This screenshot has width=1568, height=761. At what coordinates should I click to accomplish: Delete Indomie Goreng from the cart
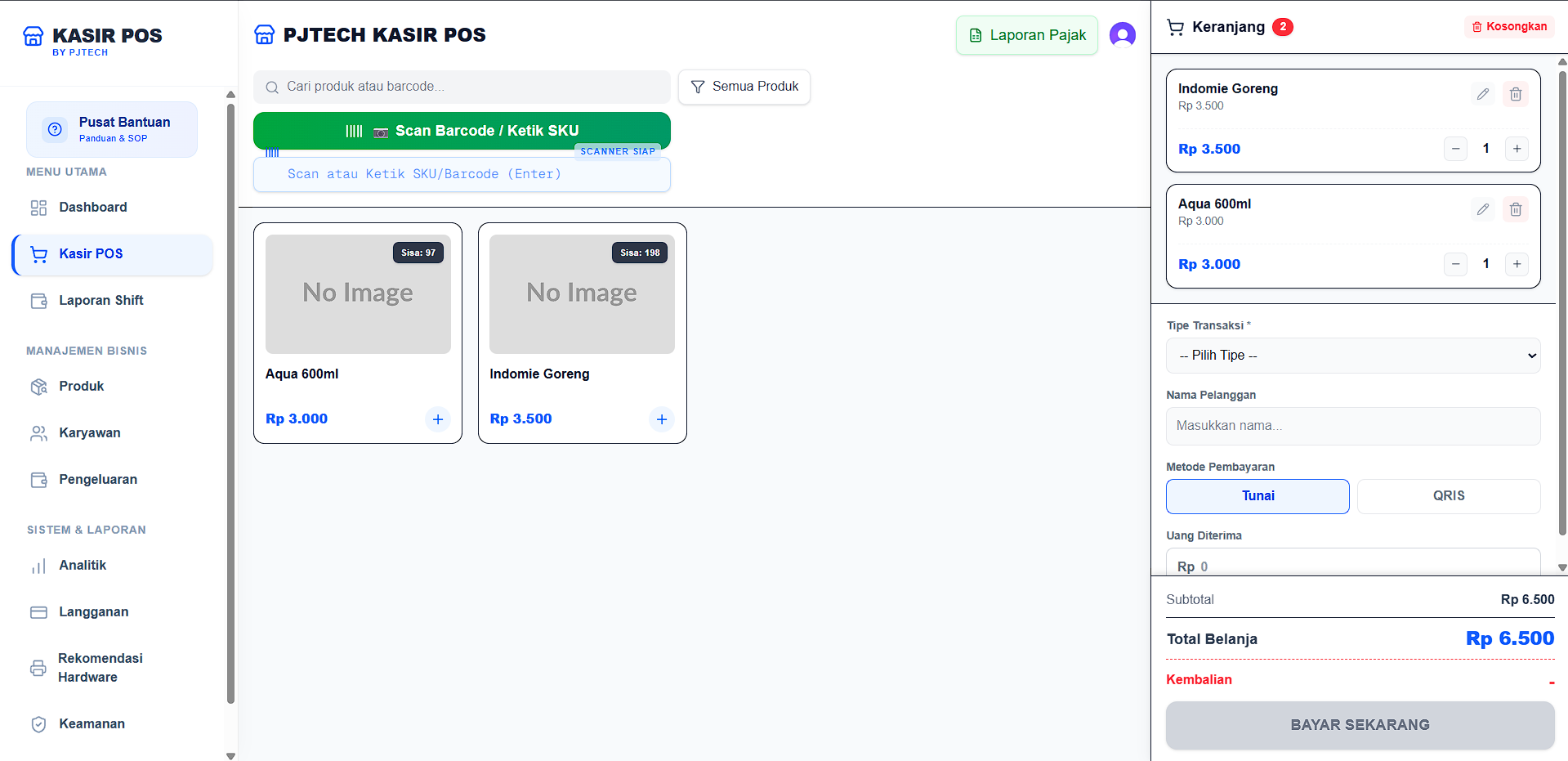pyautogui.click(x=1515, y=94)
